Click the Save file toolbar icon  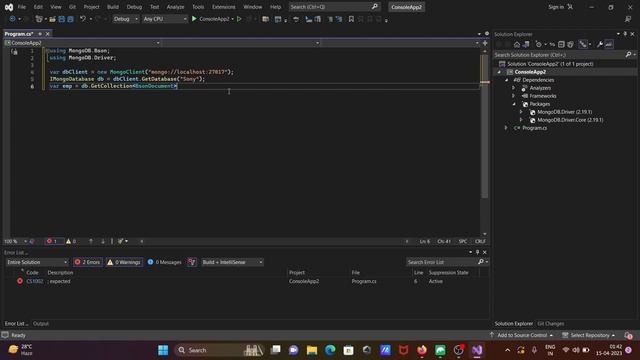pos(62,19)
